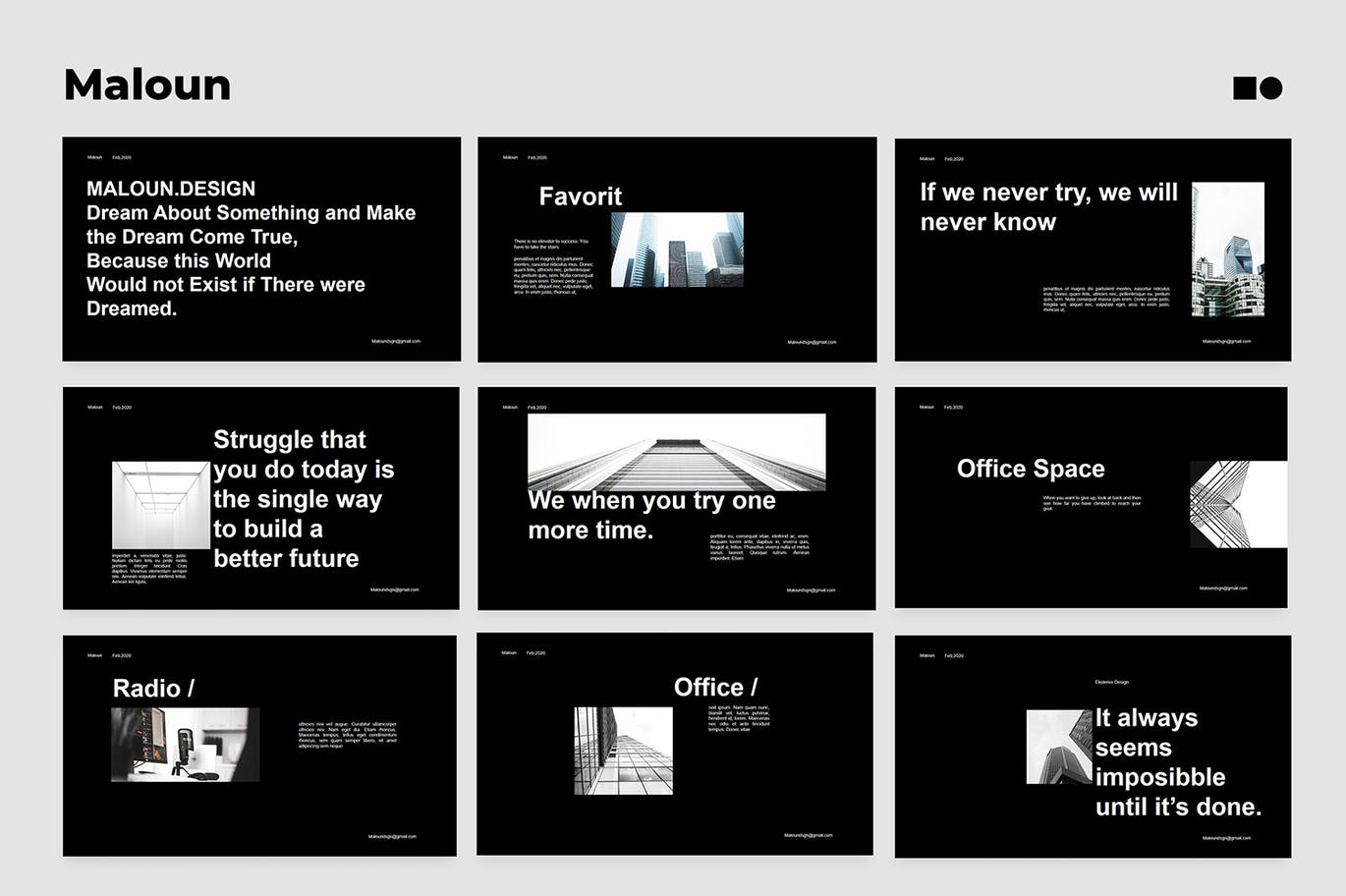Select the building photo beside 'It always seems'

1058,747
